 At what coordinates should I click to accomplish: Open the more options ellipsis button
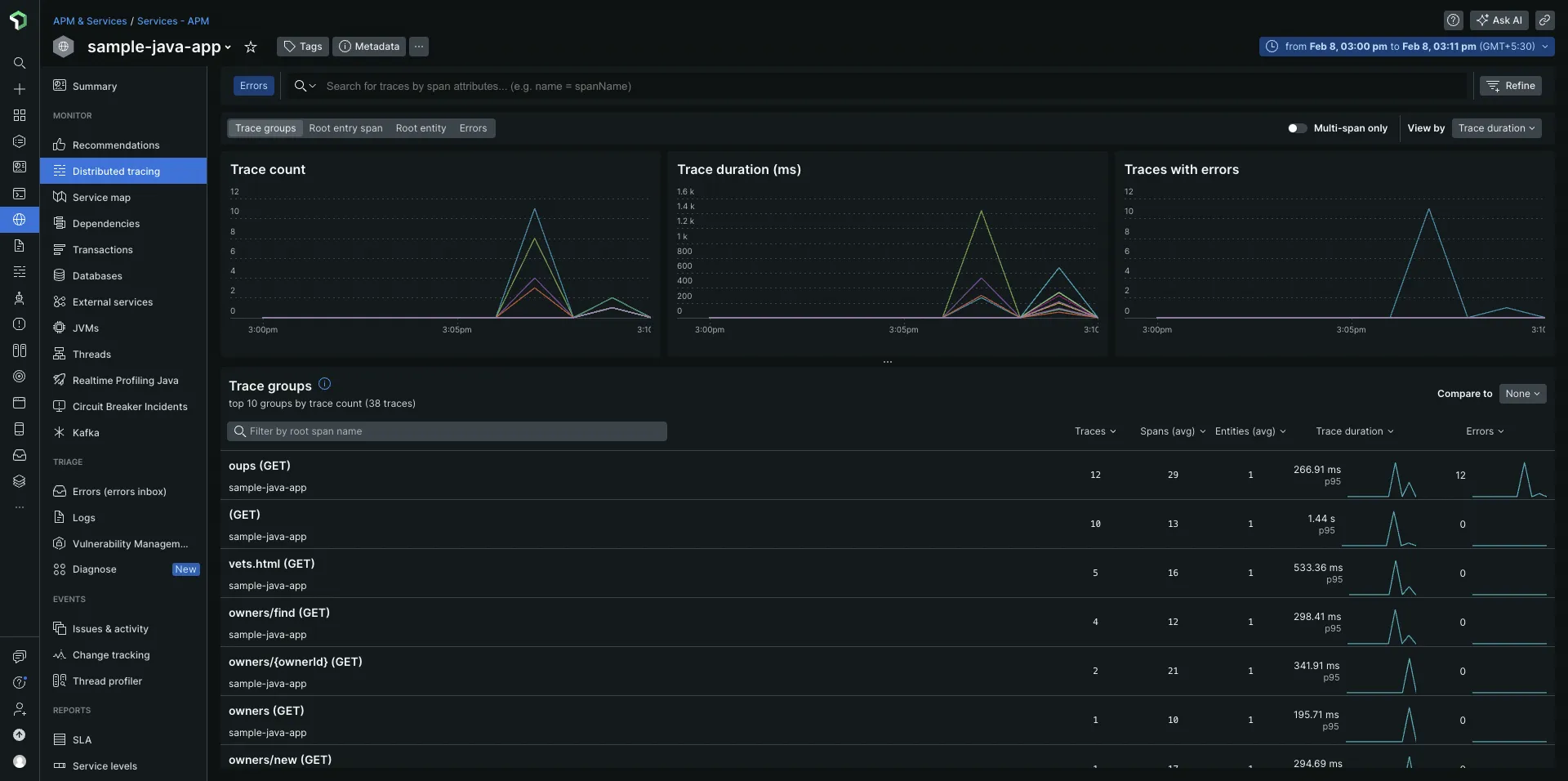click(x=419, y=47)
